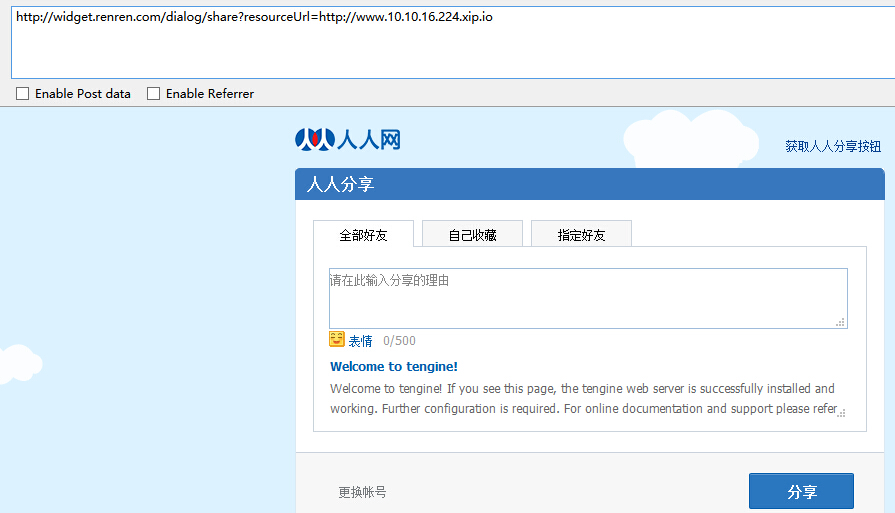Viewport: 895px width, 513px height.
Task: Click the 表情 text link
Action: tap(360, 341)
